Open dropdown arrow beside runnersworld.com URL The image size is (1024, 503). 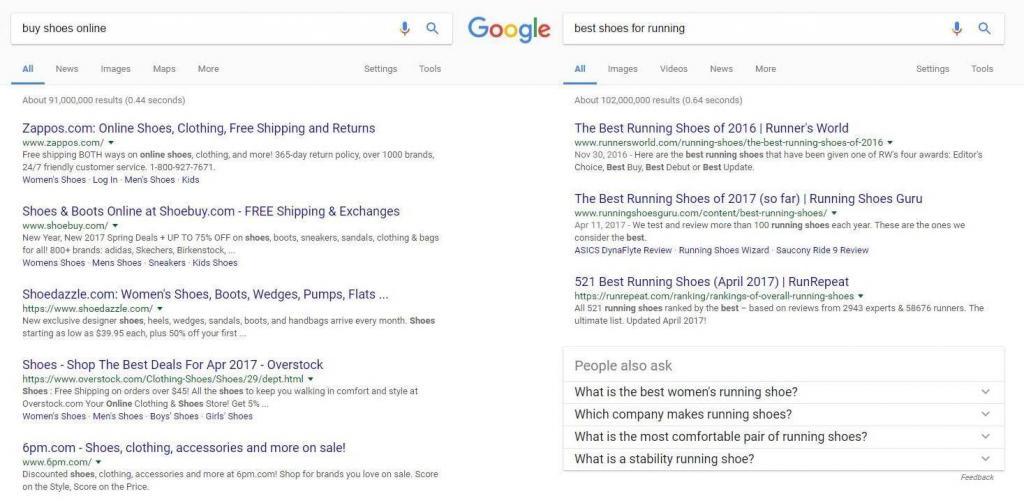click(890, 142)
